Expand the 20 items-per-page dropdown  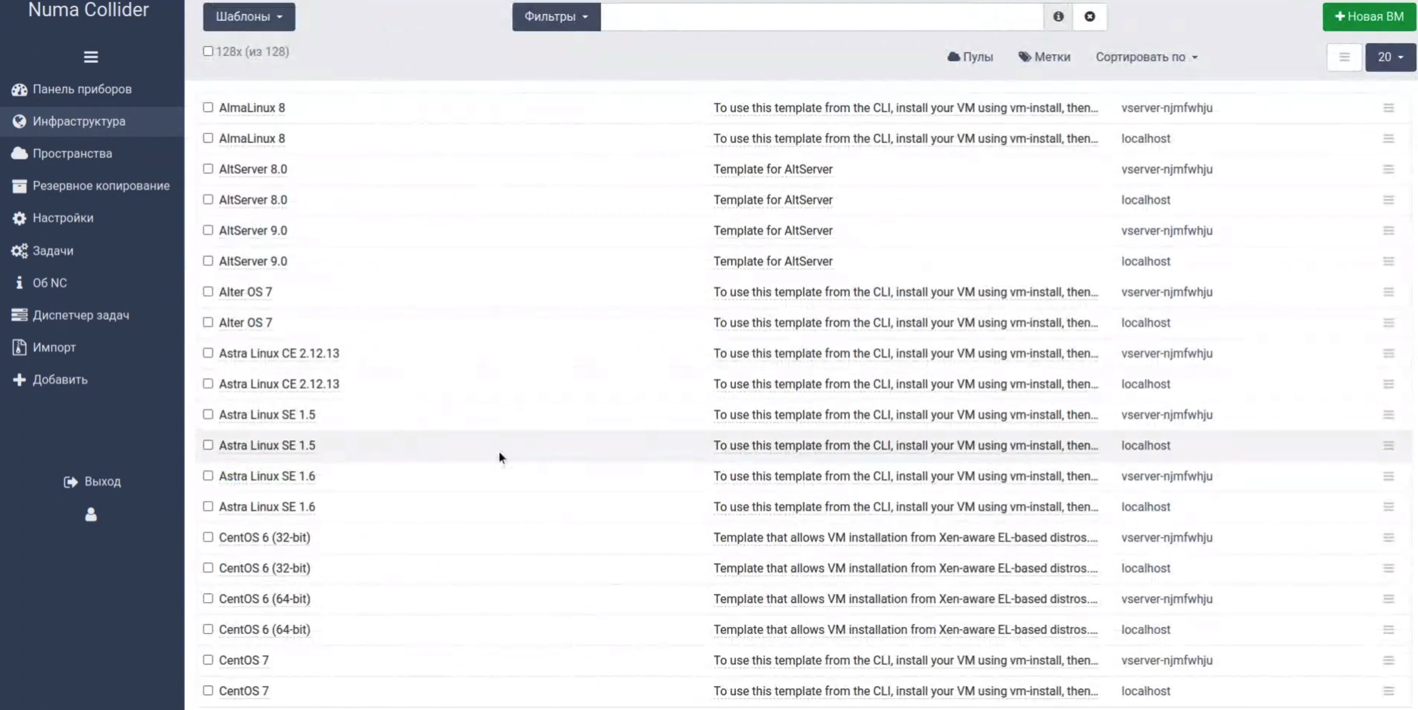1390,57
